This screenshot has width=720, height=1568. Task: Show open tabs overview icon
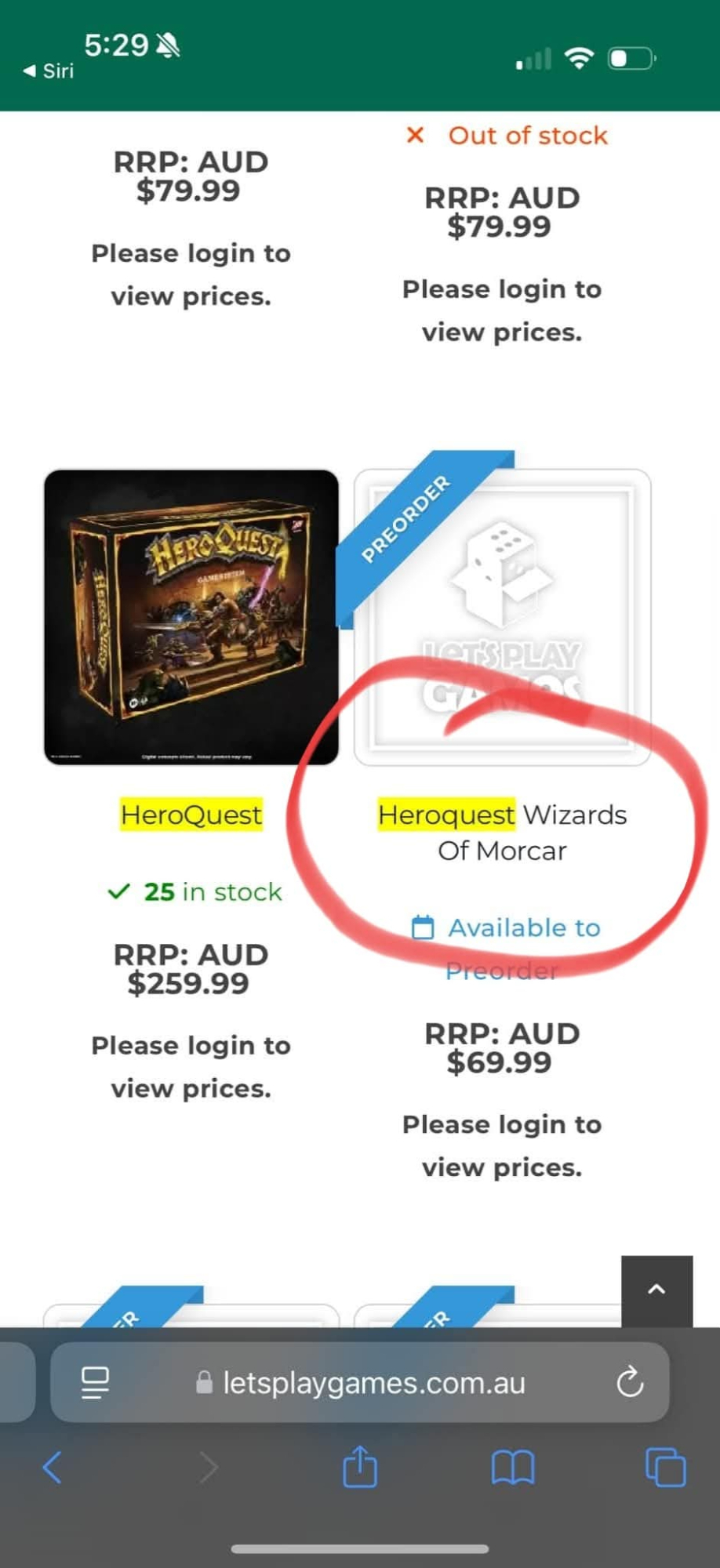tap(665, 1467)
